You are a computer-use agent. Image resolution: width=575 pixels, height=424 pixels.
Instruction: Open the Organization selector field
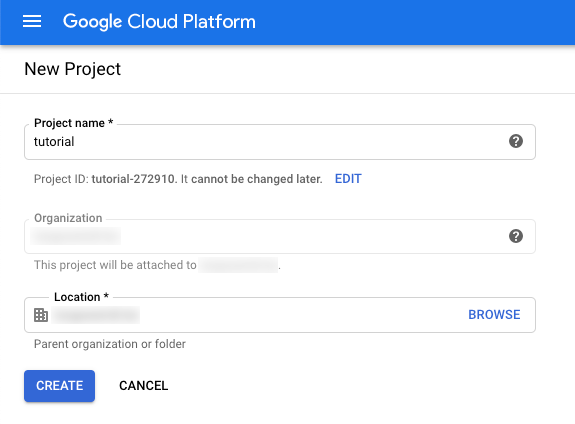280,236
